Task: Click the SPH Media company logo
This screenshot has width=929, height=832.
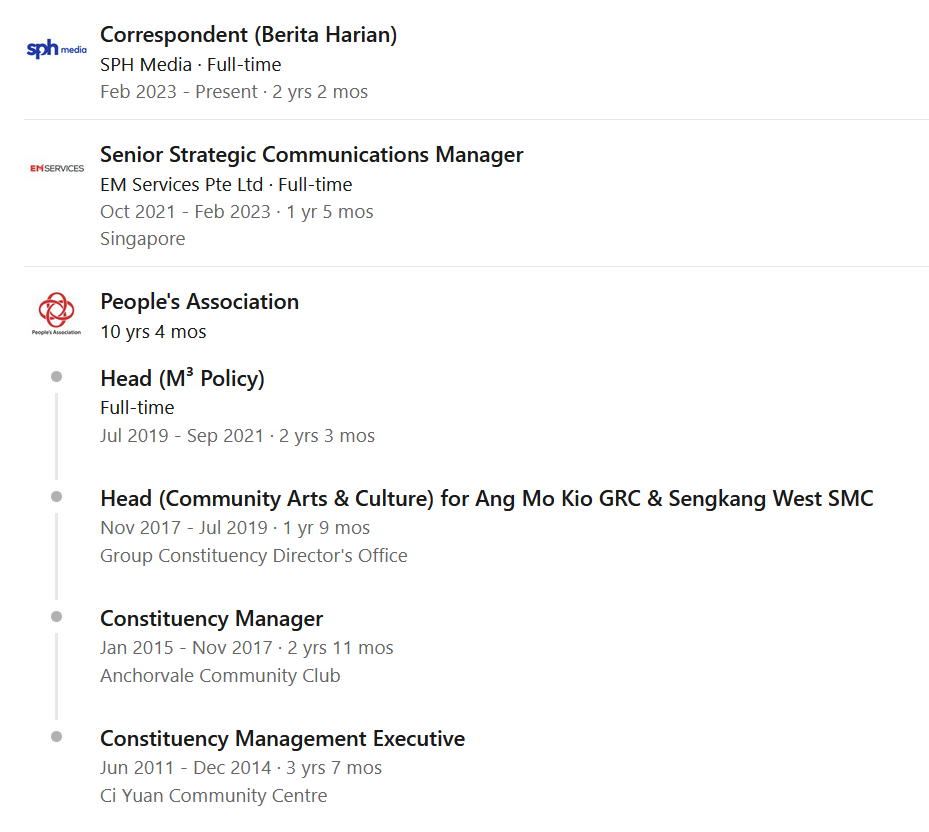Action: [56, 49]
